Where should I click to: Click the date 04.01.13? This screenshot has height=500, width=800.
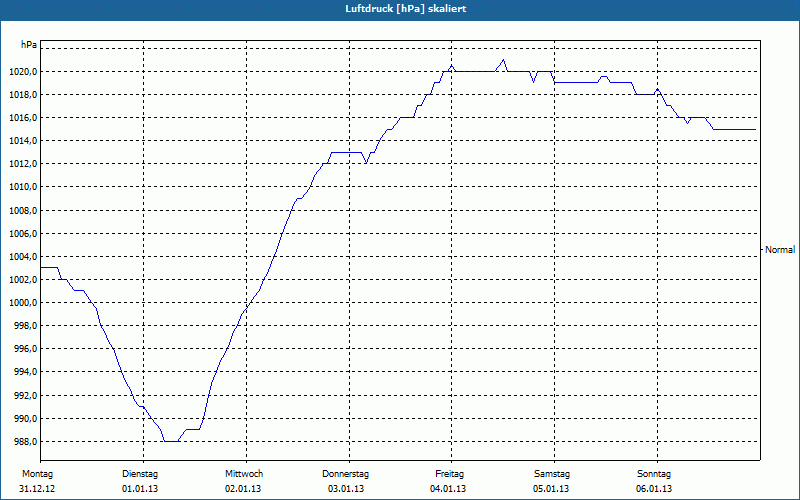[x=448, y=489]
